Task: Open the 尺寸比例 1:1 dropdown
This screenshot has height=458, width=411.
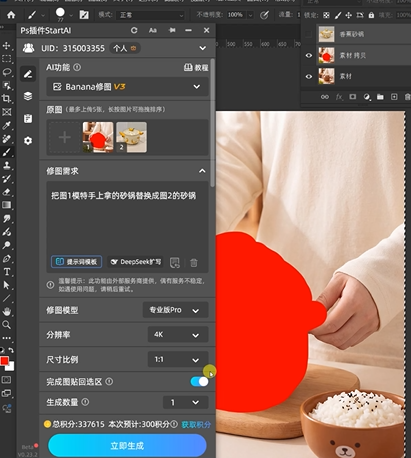Action: click(178, 359)
